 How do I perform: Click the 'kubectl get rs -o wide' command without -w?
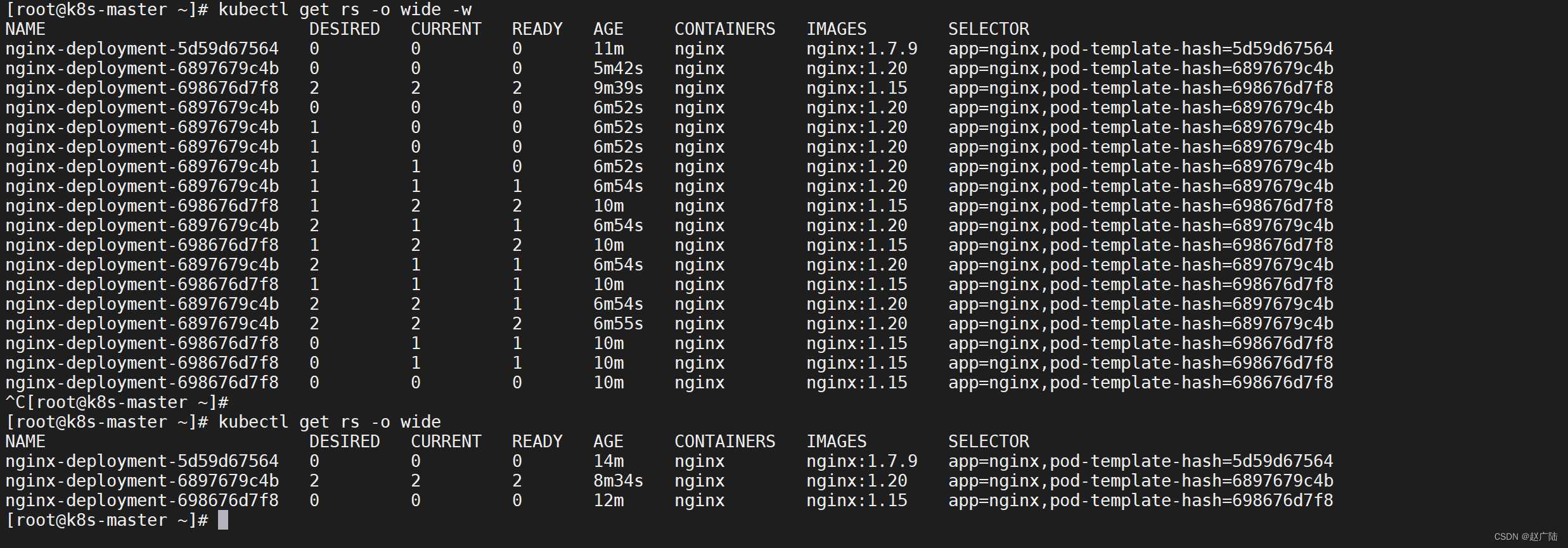[330, 422]
